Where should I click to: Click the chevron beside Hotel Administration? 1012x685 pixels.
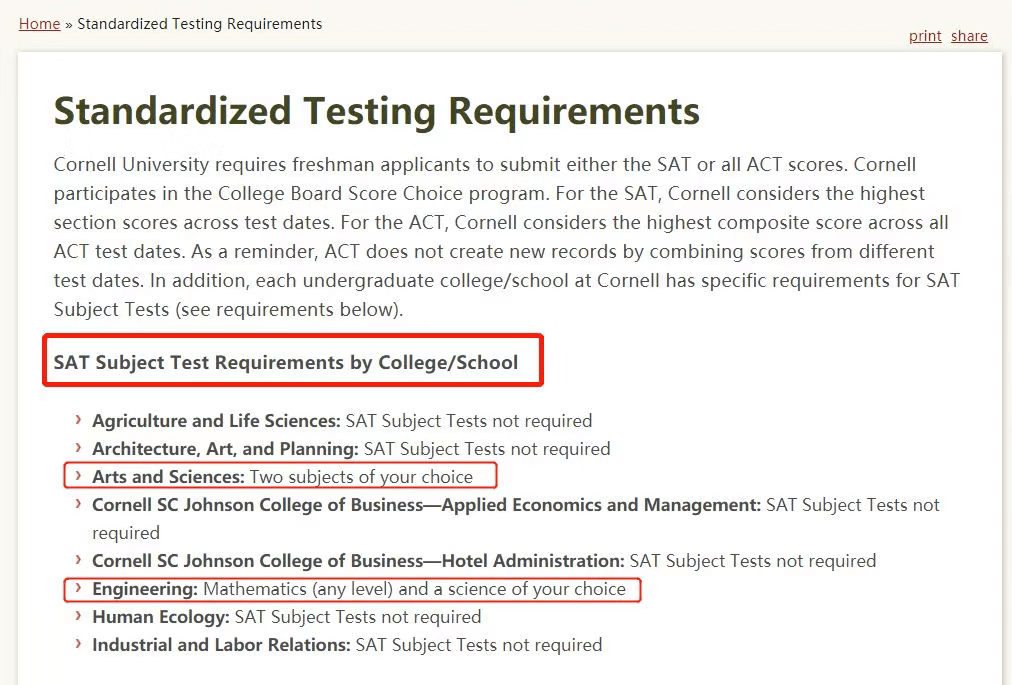coord(79,560)
